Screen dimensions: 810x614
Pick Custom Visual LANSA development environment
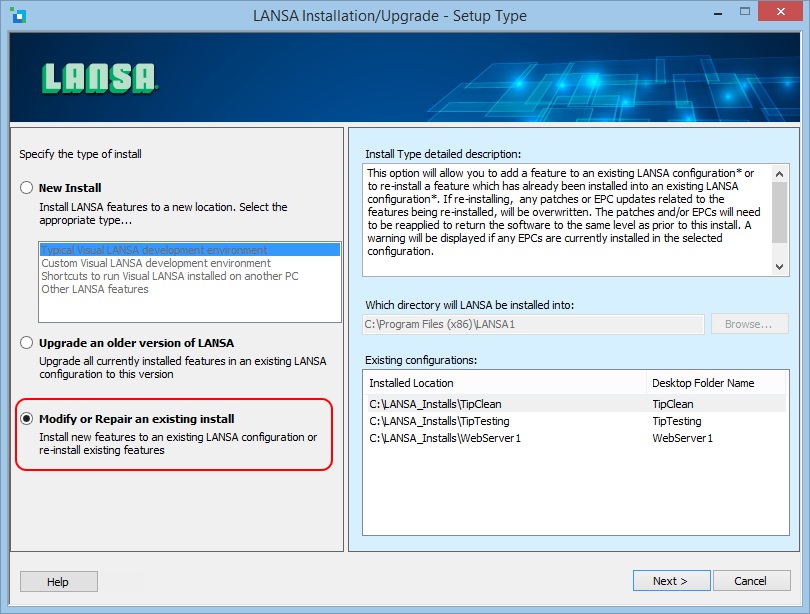pos(190,263)
